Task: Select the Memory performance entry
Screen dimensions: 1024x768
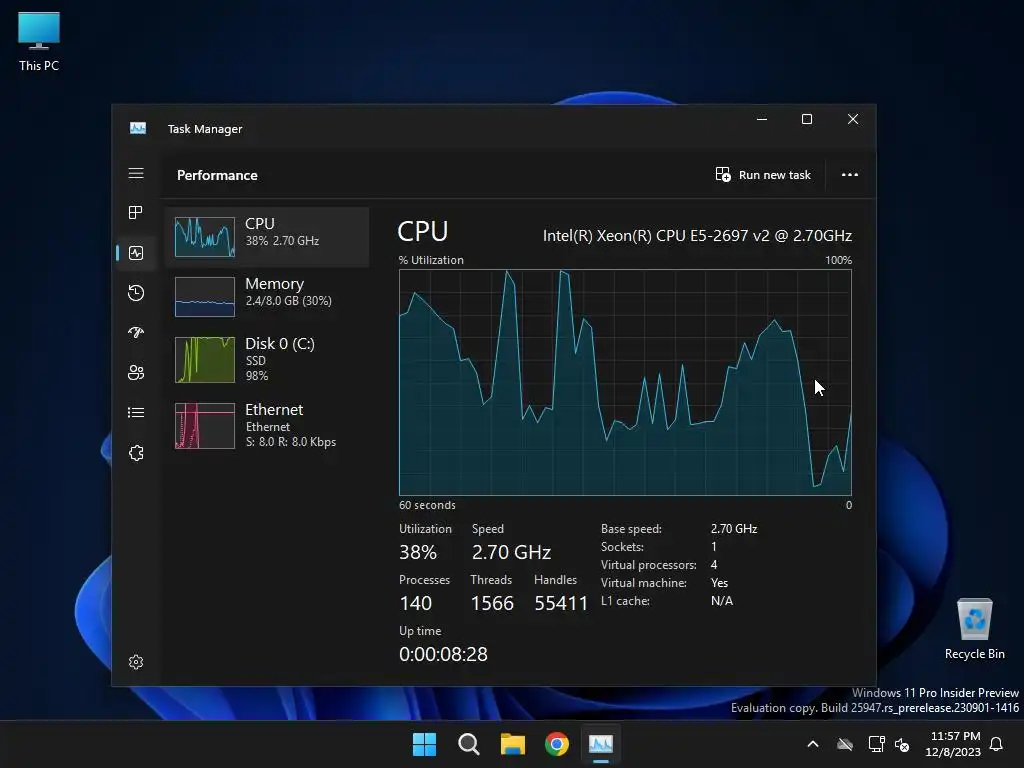Action: (267, 296)
